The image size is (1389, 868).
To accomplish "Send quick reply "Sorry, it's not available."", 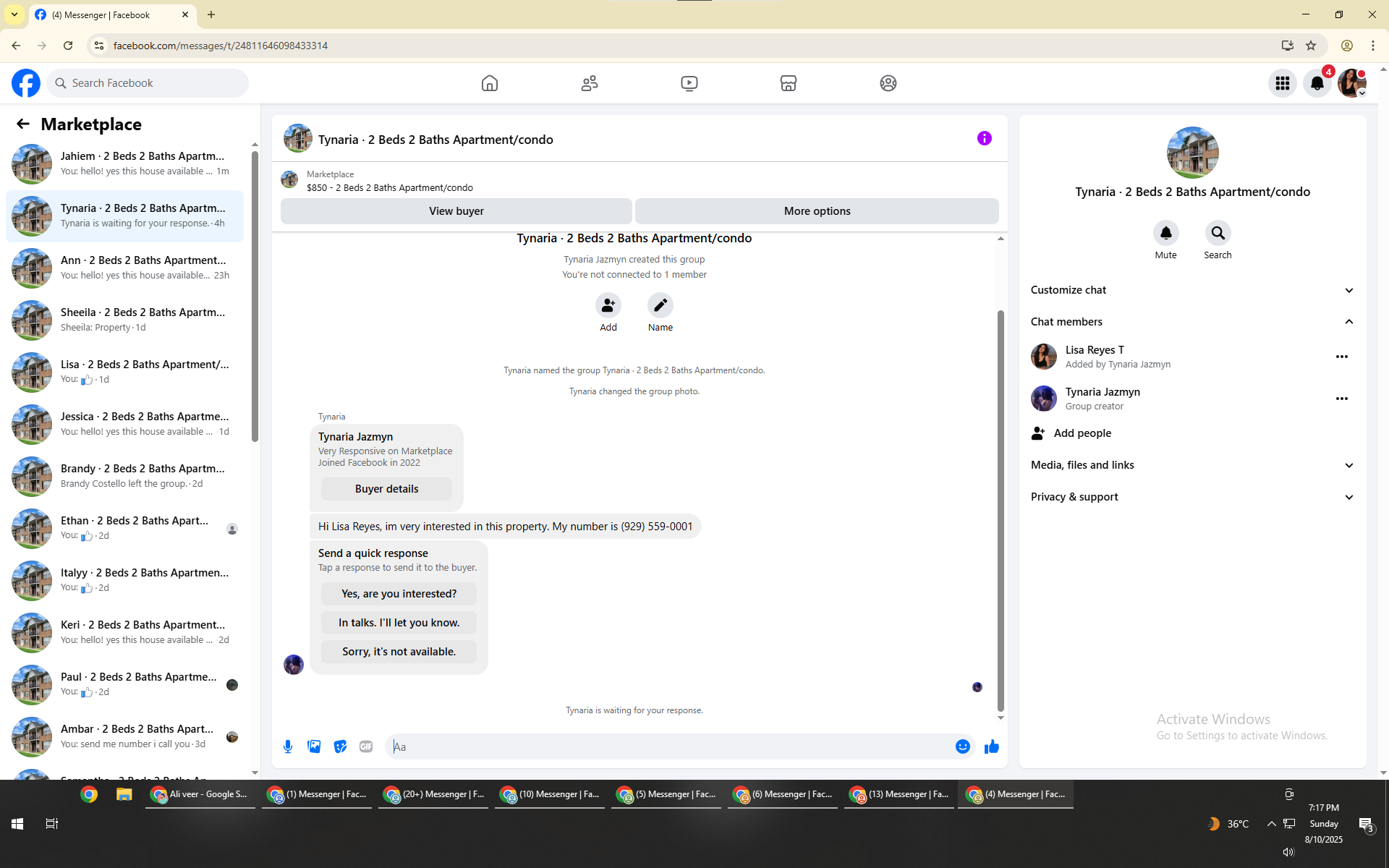I will coord(399,652).
